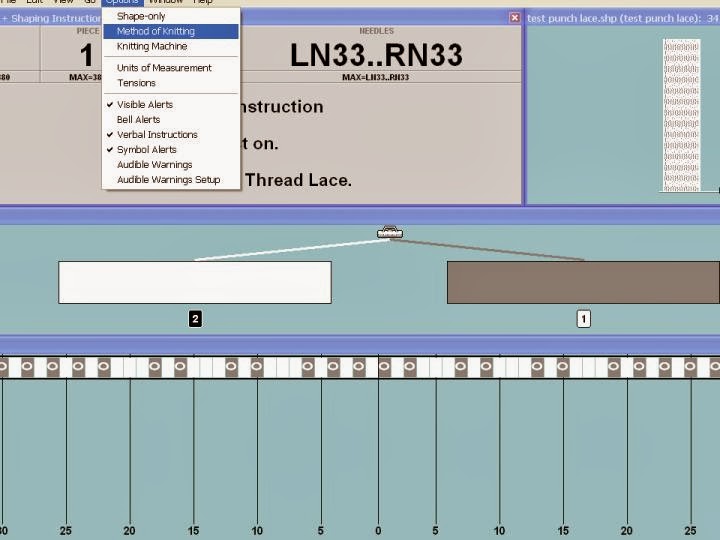Click the piece number 1 readout
Screen dimensions: 720x540
(x=86, y=55)
